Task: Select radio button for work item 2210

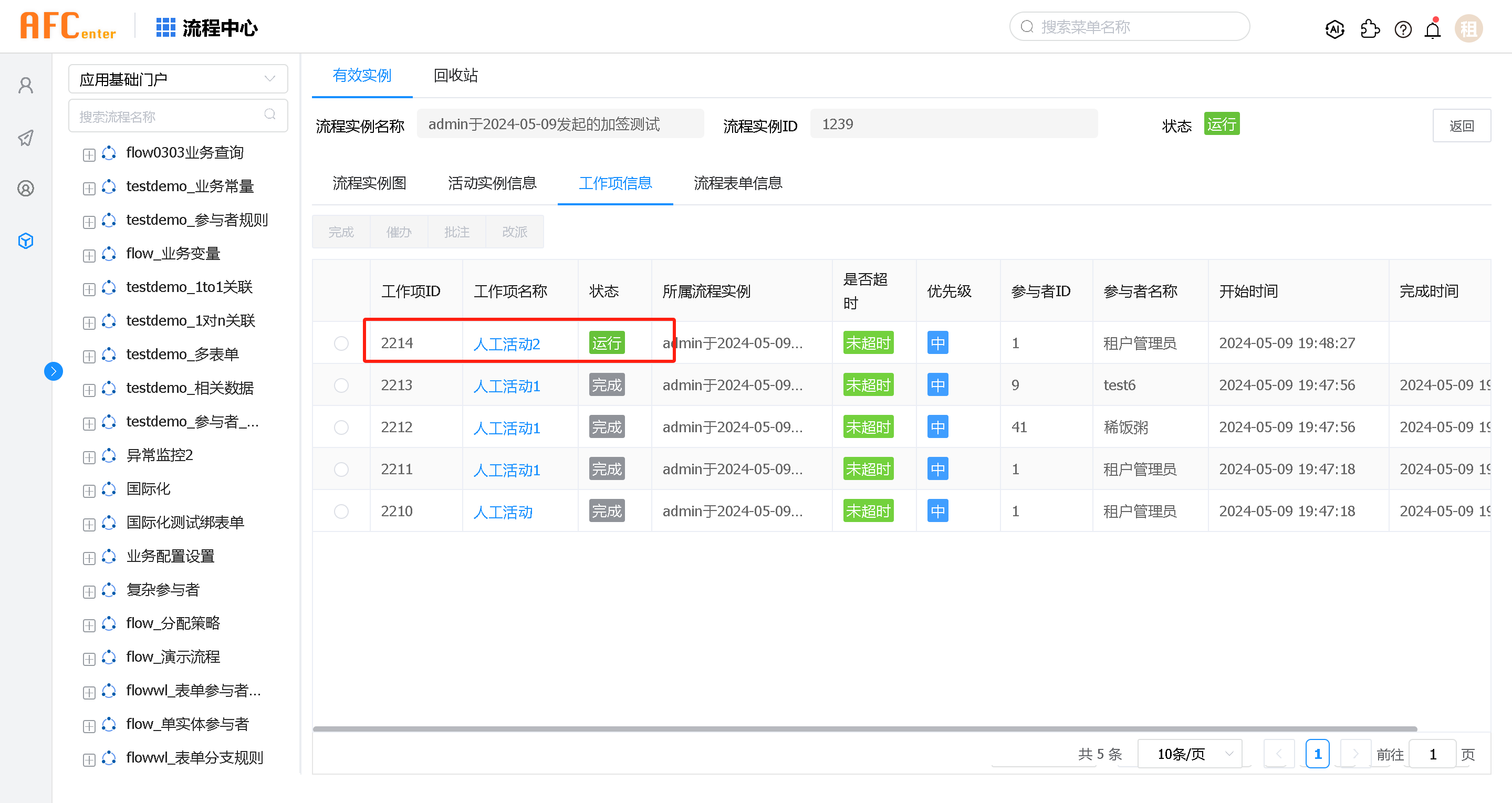Action: pos(341,512)
